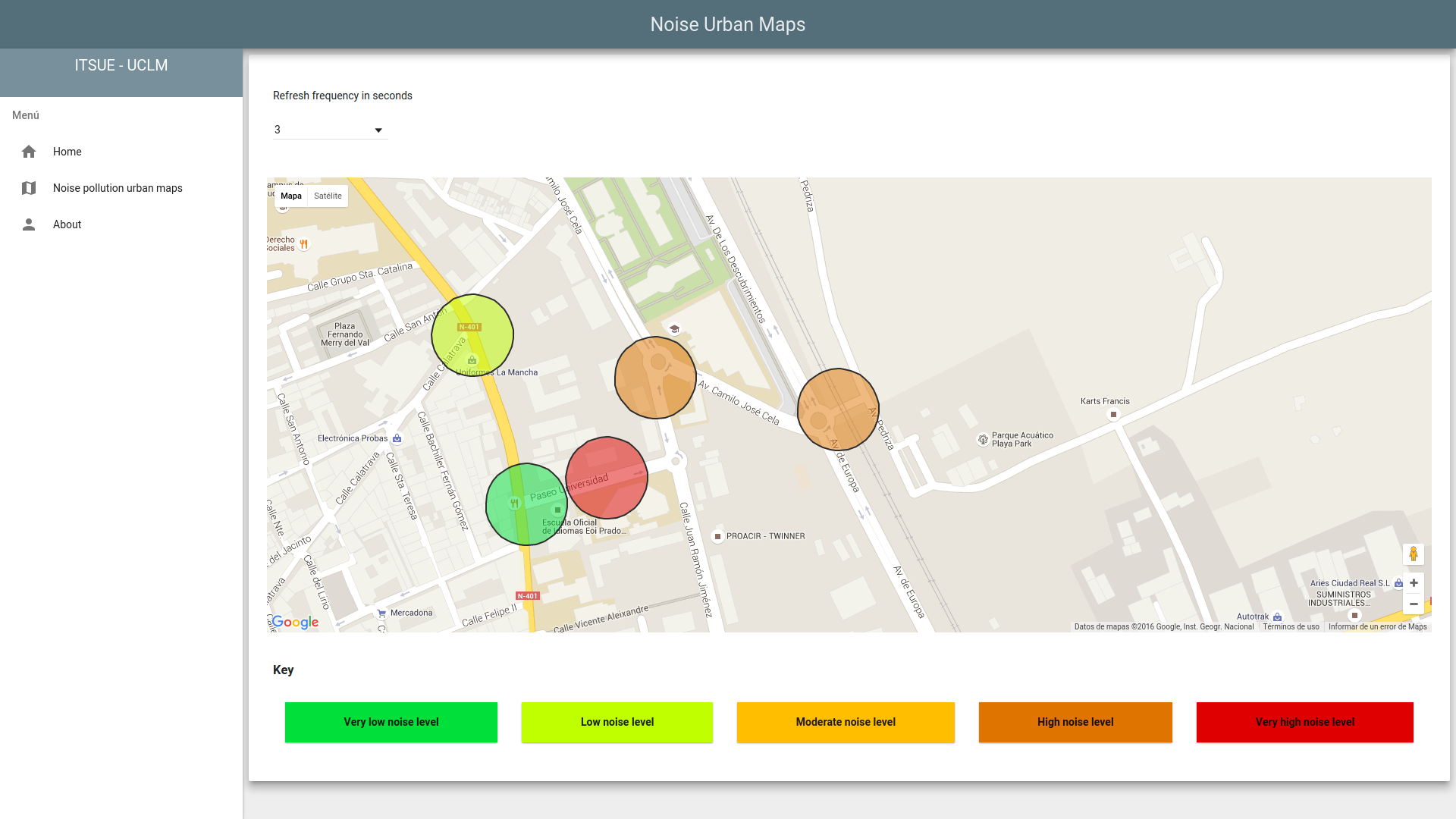The height and width of the screenshot is (819, 1456).
Task: Click the Parque Acuático Playa Park marker
Action: coord(983,440)
